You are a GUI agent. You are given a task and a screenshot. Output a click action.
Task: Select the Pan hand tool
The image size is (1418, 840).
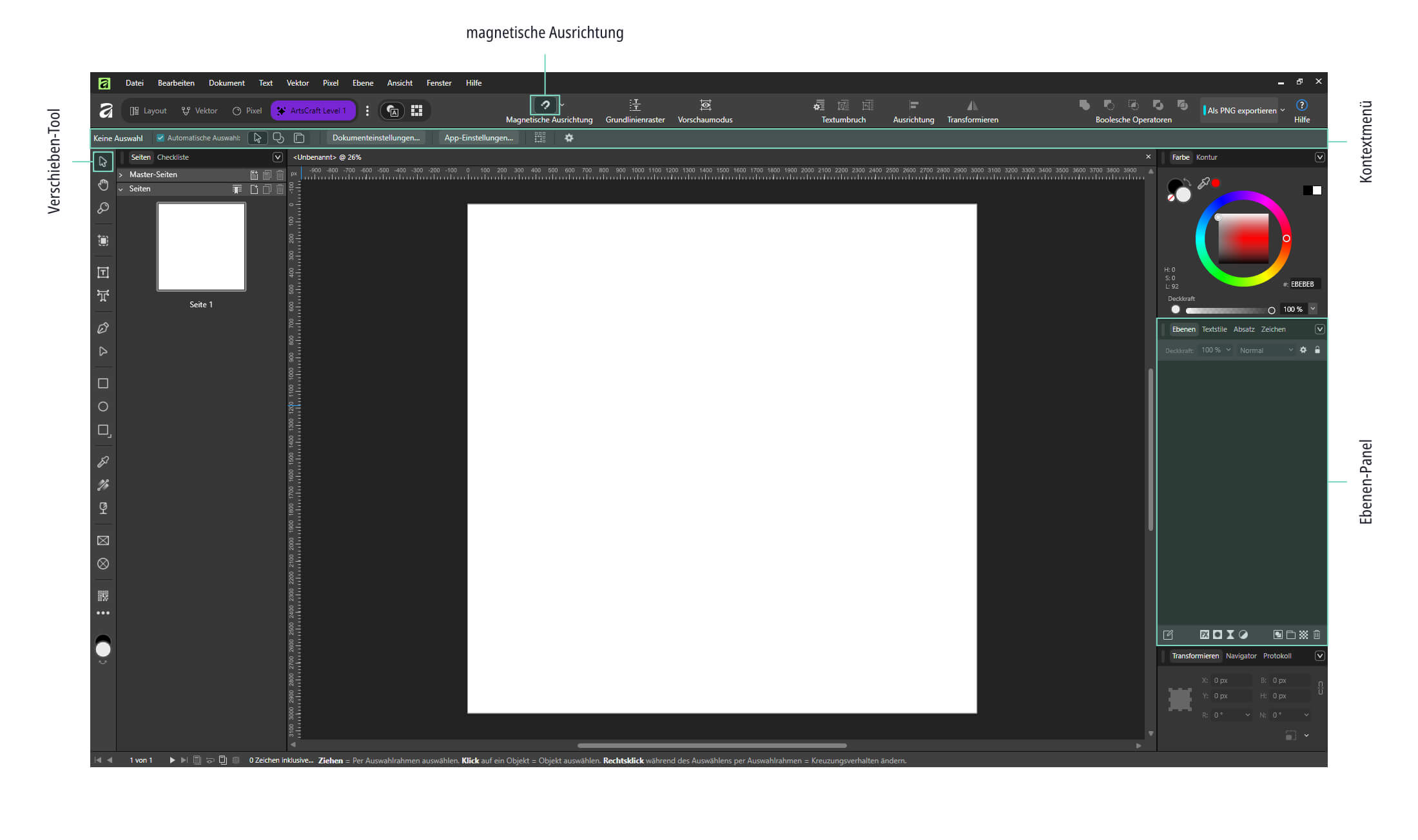tap(103, 186)
